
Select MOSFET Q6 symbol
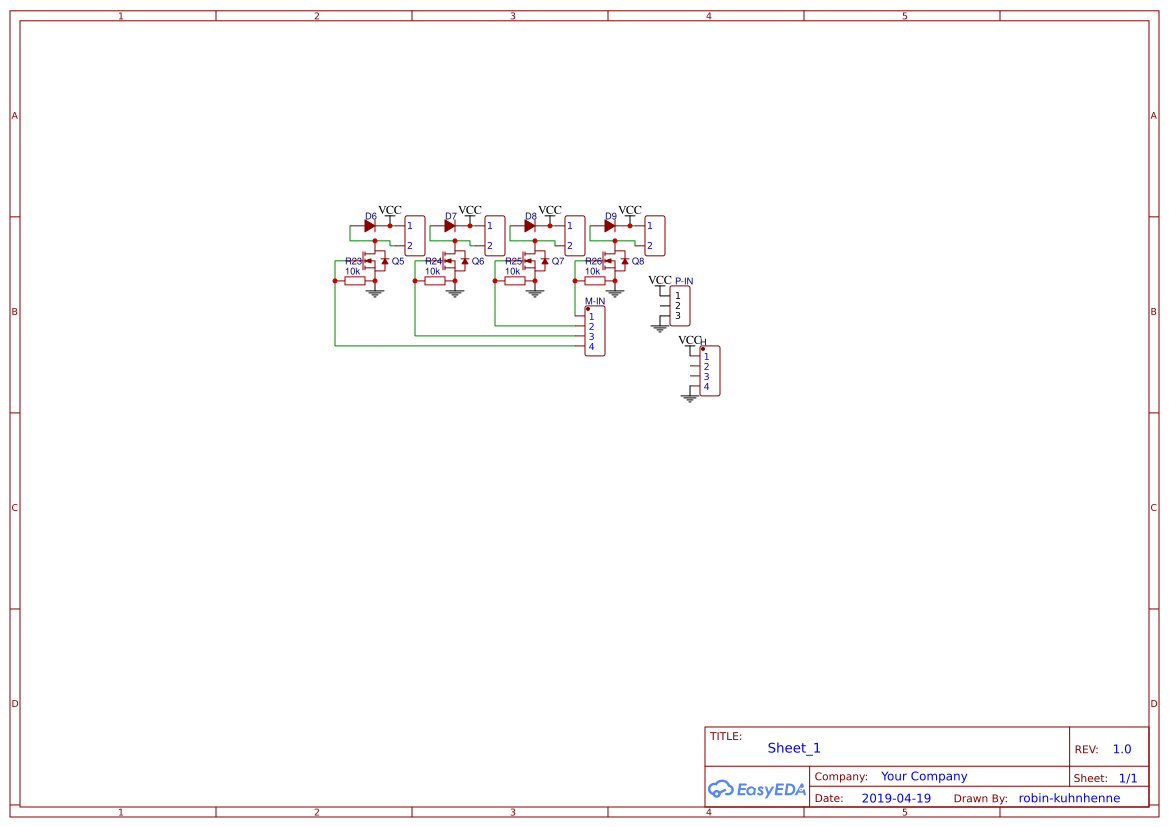point(455,260)
